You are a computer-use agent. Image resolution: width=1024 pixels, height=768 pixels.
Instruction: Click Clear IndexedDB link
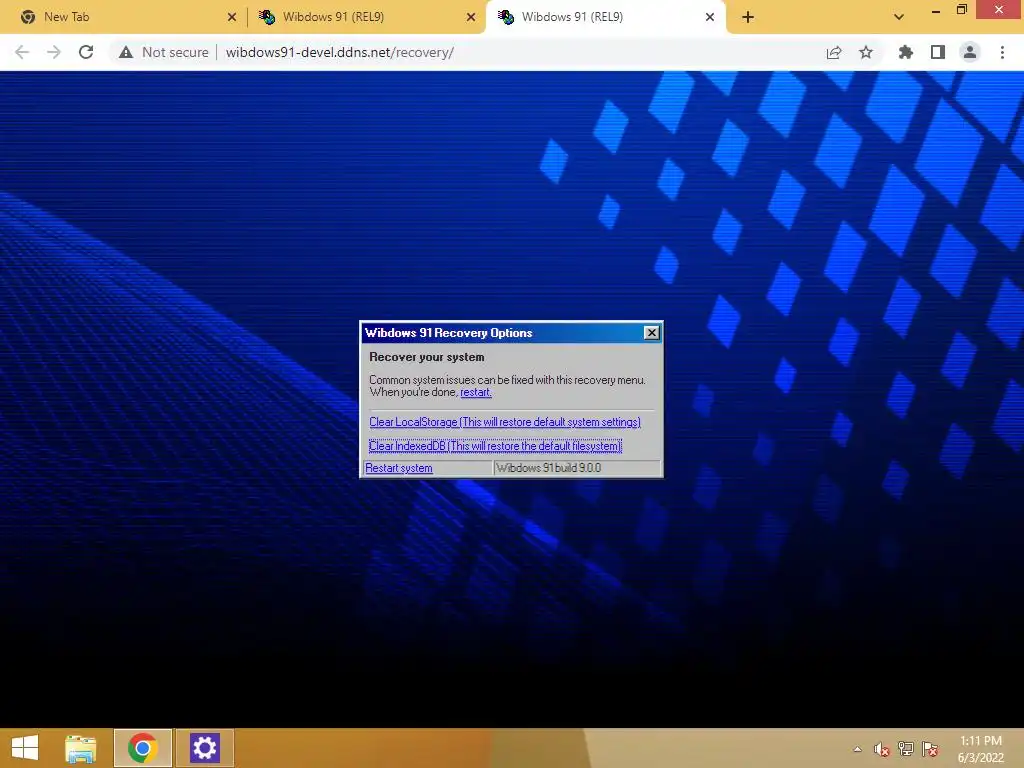pyautogui.click(x=495, y=446)
